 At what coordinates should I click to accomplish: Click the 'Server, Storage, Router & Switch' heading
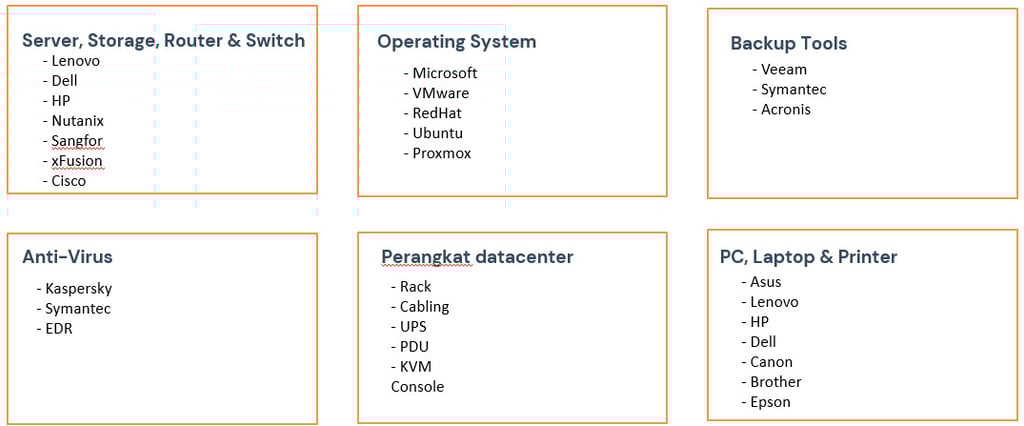(163, 41)
